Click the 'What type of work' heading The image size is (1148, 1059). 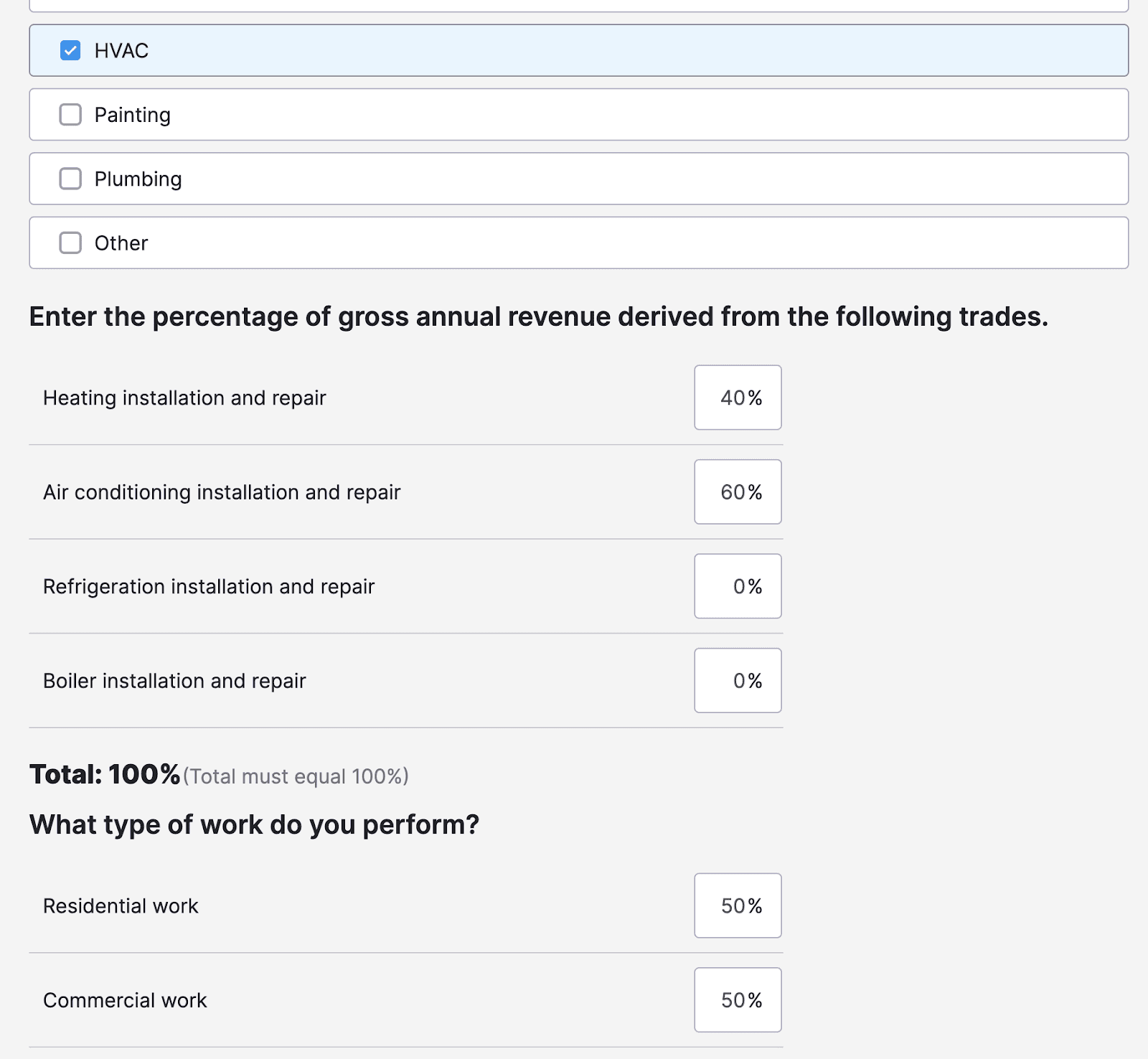click(x=254, y=825)
